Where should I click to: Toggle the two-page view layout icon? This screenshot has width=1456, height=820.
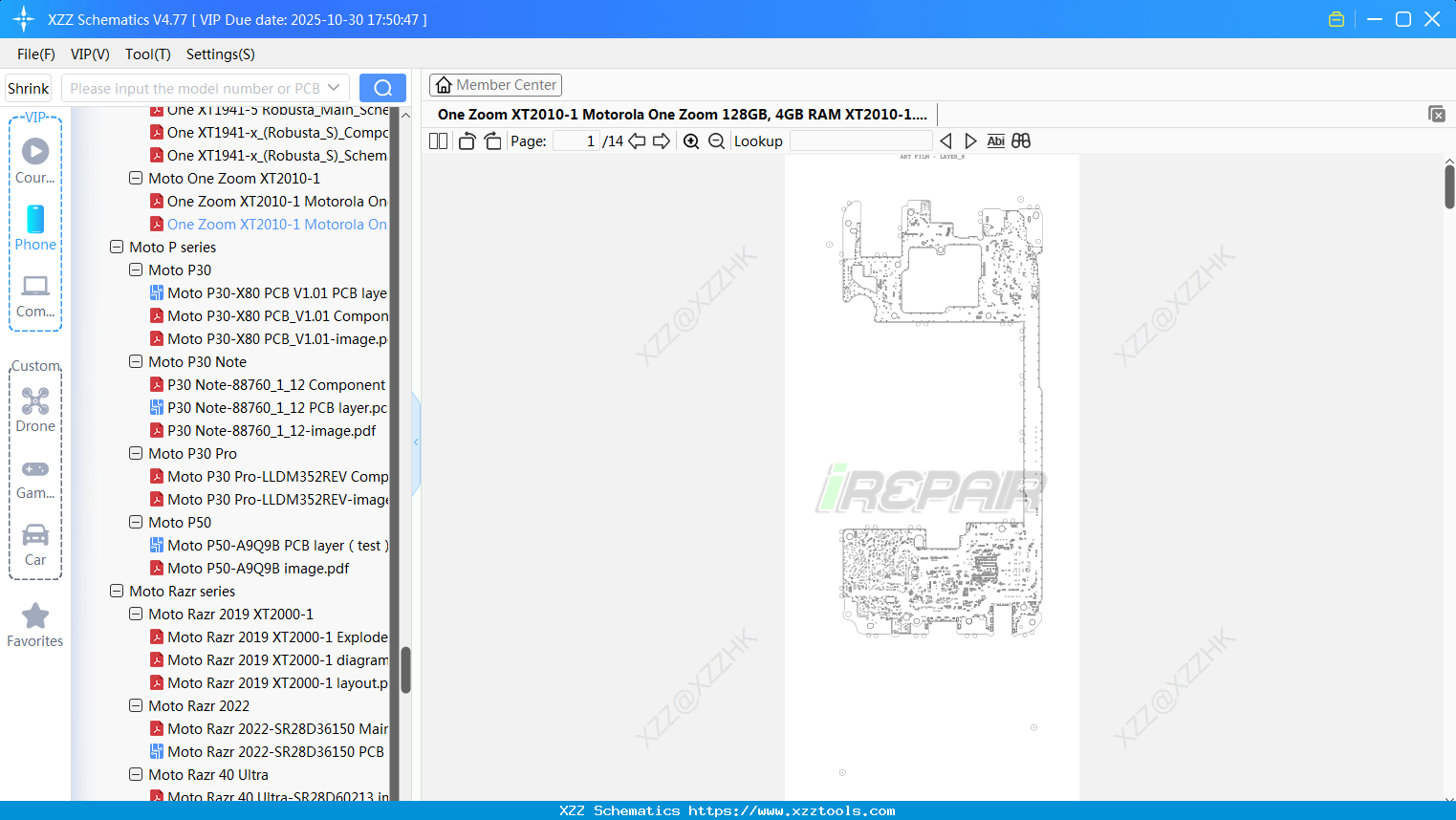pyautogui.click(x=438, y=141)
